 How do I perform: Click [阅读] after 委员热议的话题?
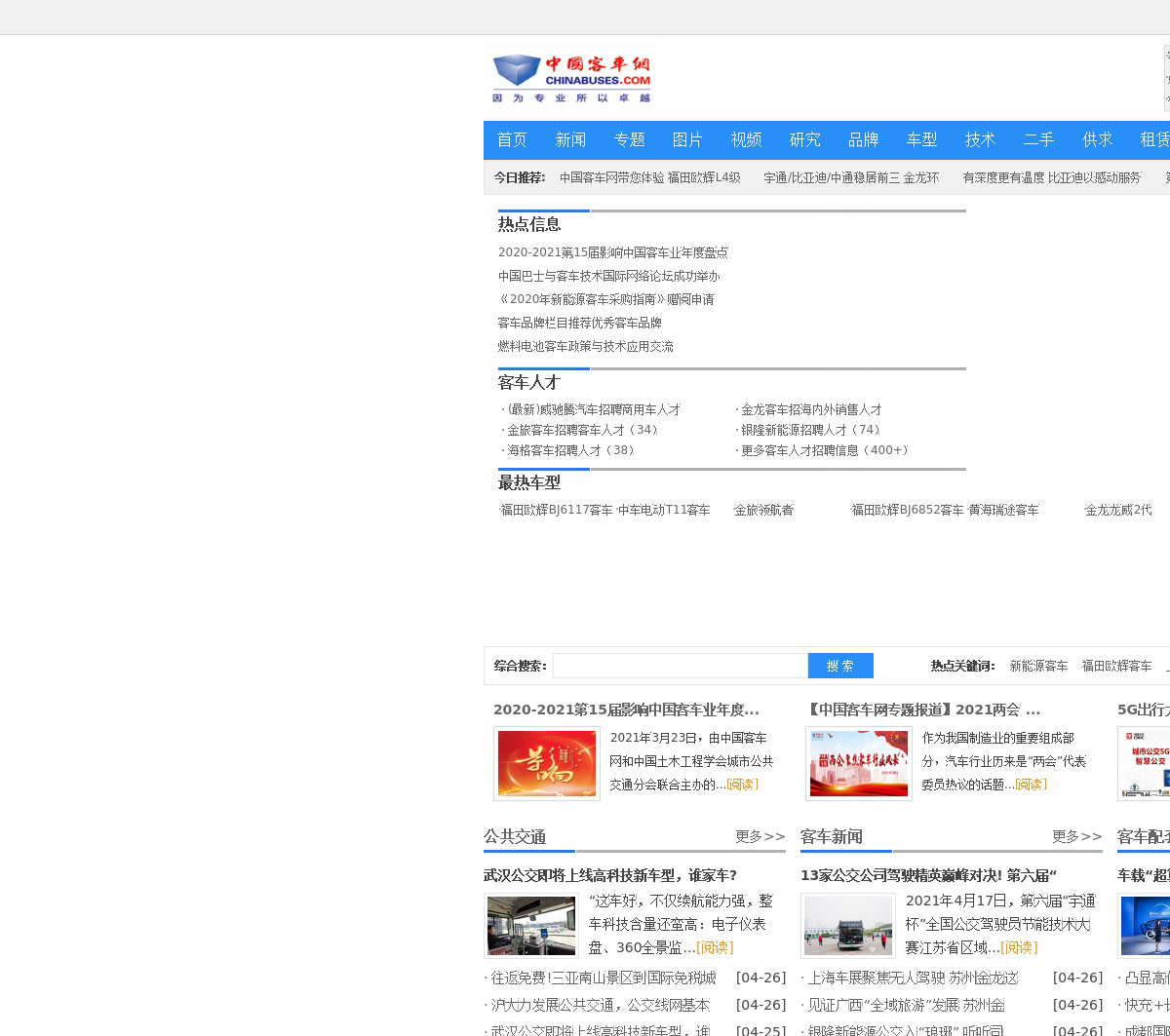pos(1031,785)
